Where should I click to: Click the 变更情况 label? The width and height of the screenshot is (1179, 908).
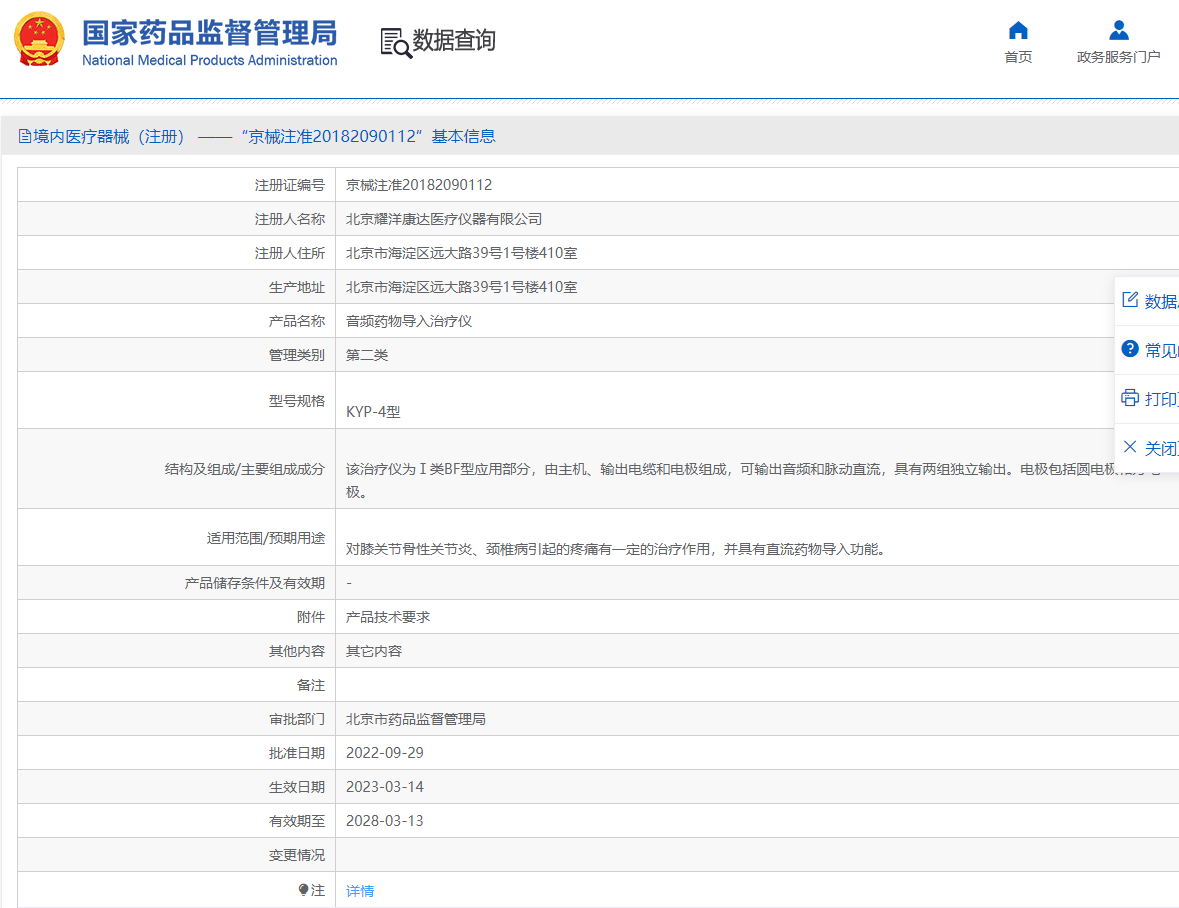(x=297, y=855)
